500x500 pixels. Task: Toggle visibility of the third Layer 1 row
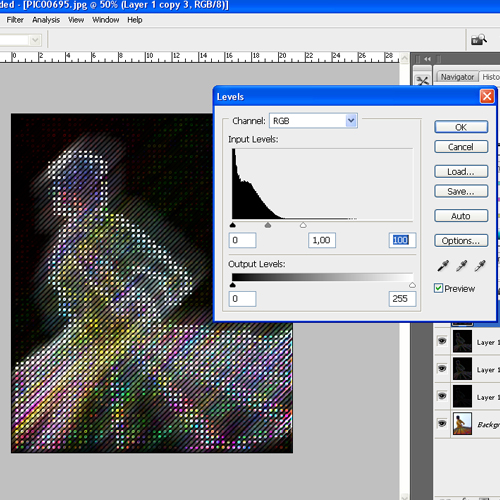click(x=442, y=396)
